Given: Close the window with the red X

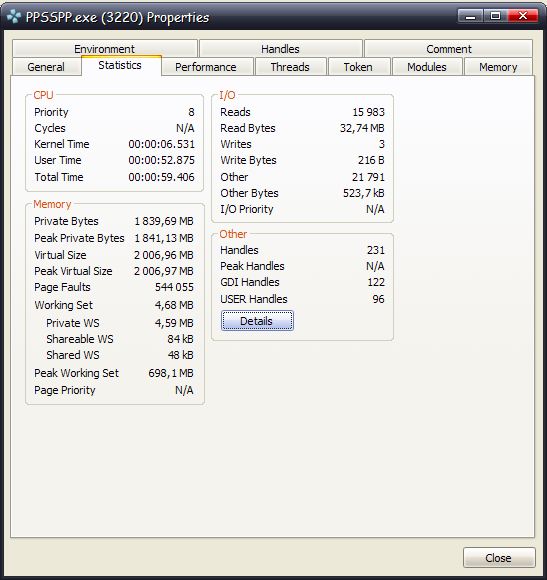Looking at the screenshot, I should coord(523,16).
